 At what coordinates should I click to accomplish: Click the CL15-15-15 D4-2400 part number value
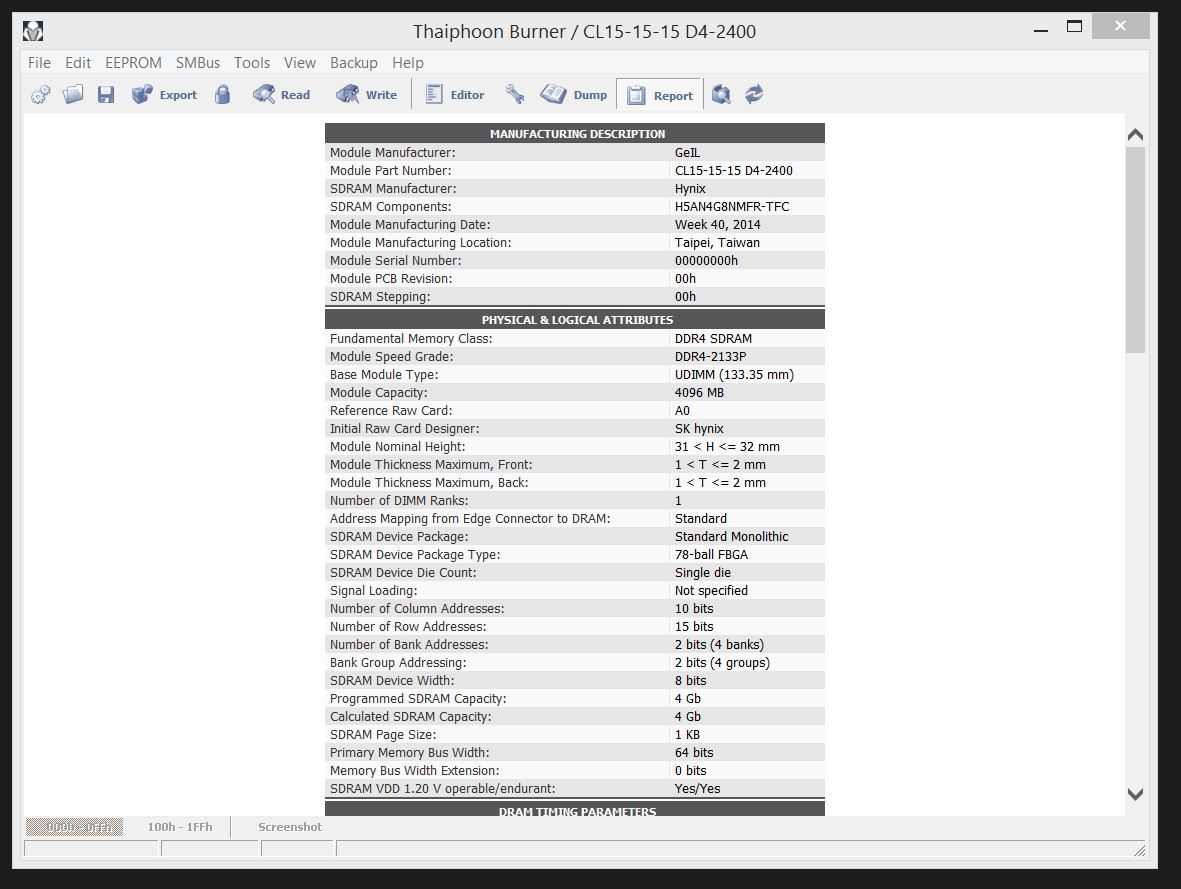[x=734, y=170]
